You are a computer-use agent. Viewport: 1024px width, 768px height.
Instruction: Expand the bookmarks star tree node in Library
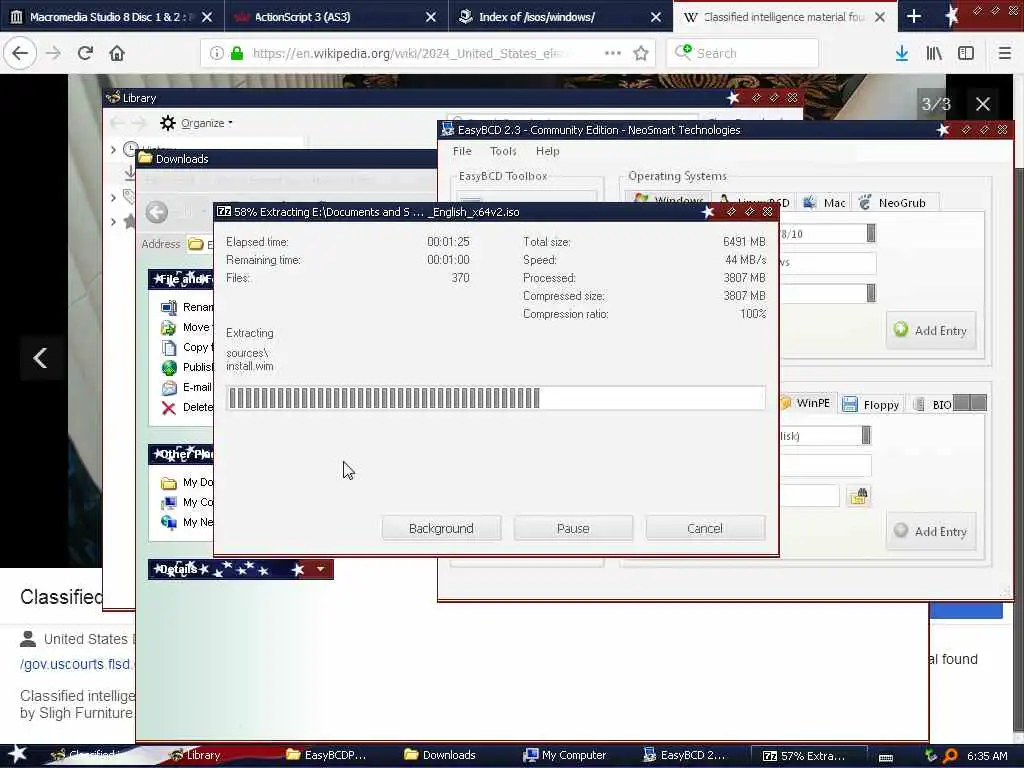point(113,222)
